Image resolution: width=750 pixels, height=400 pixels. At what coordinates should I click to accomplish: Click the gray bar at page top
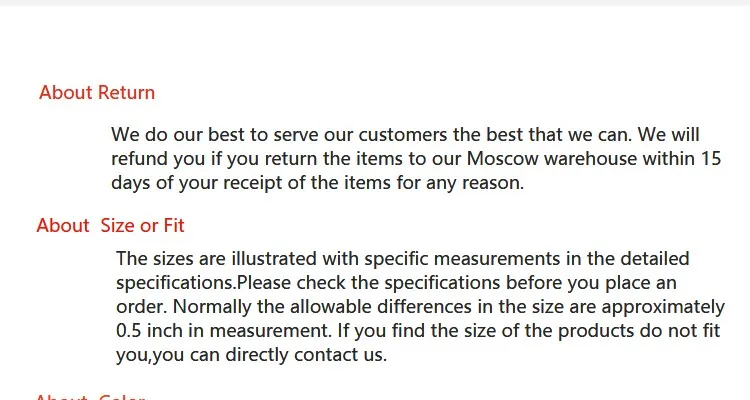click(x=375, y=3)
